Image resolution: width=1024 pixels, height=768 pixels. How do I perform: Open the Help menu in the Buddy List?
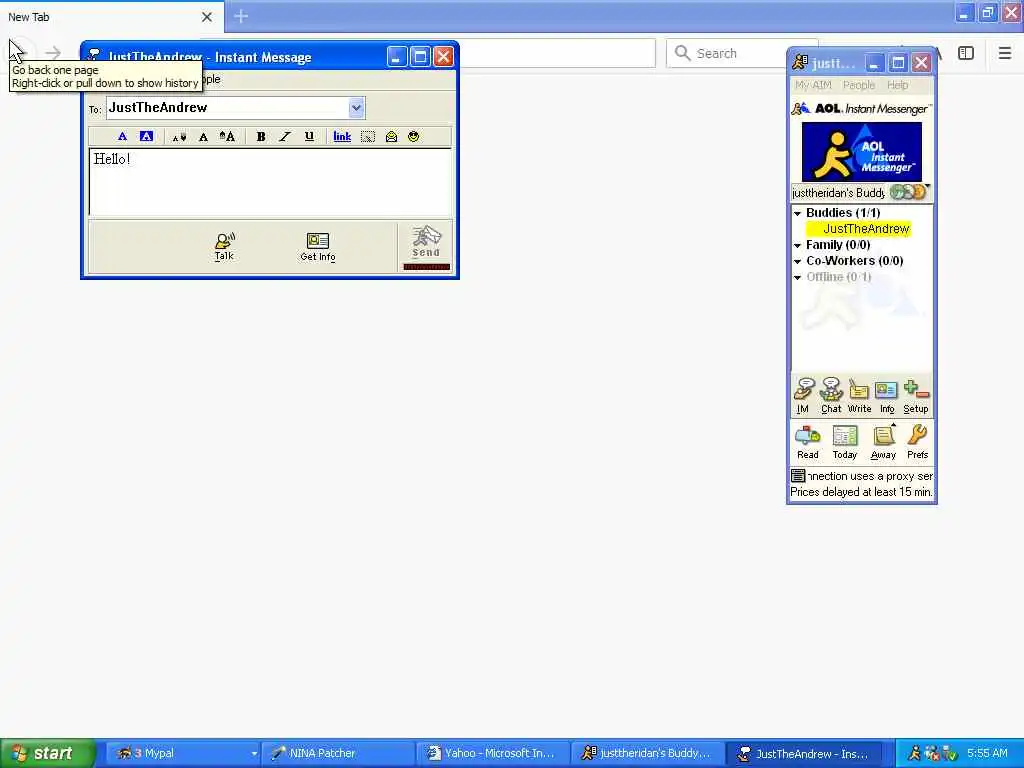click(x=897, y=85)
